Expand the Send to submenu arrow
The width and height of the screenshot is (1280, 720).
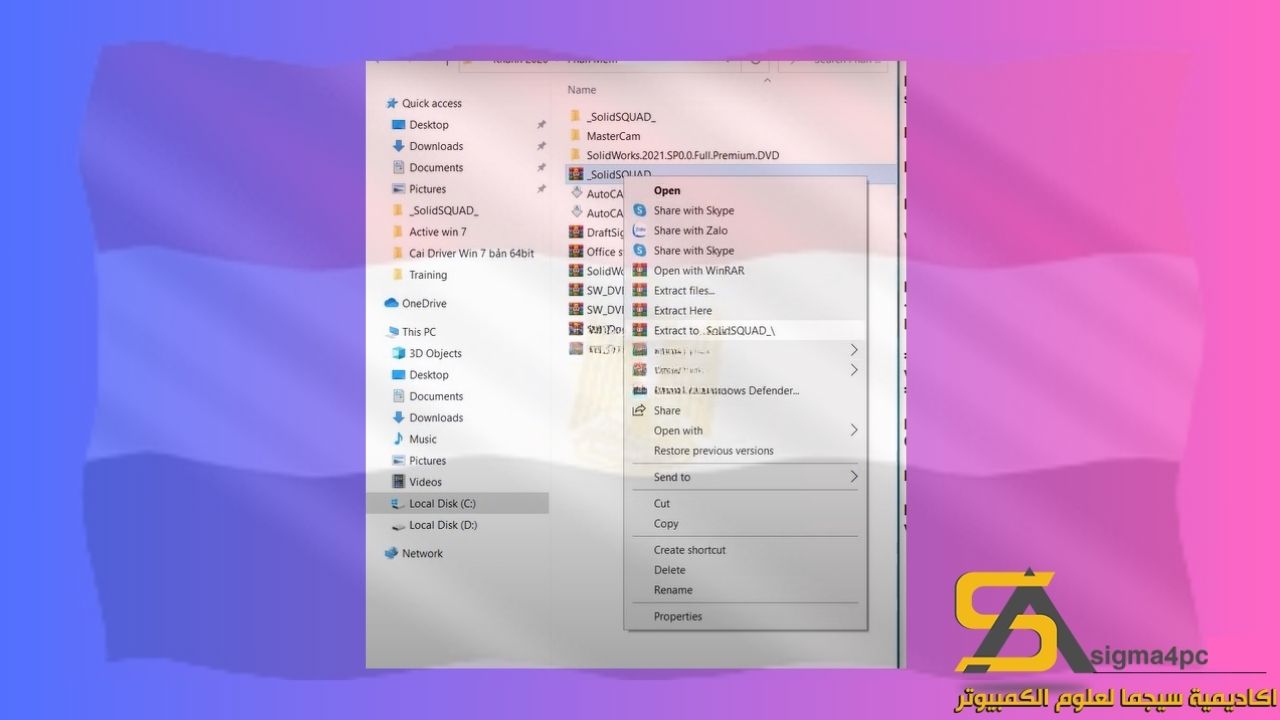tap(854, 477)
